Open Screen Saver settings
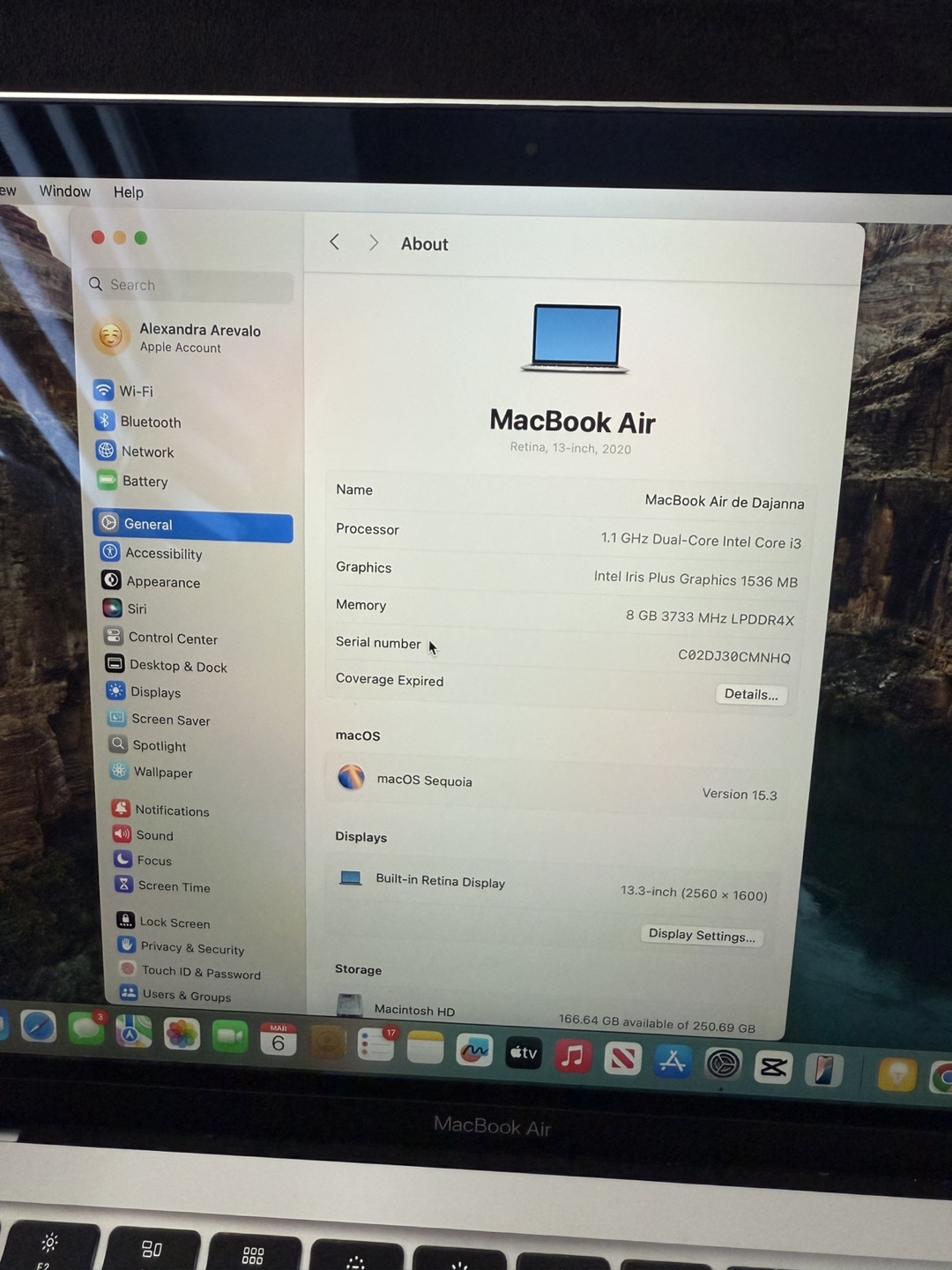 click(x=159, y=720)
